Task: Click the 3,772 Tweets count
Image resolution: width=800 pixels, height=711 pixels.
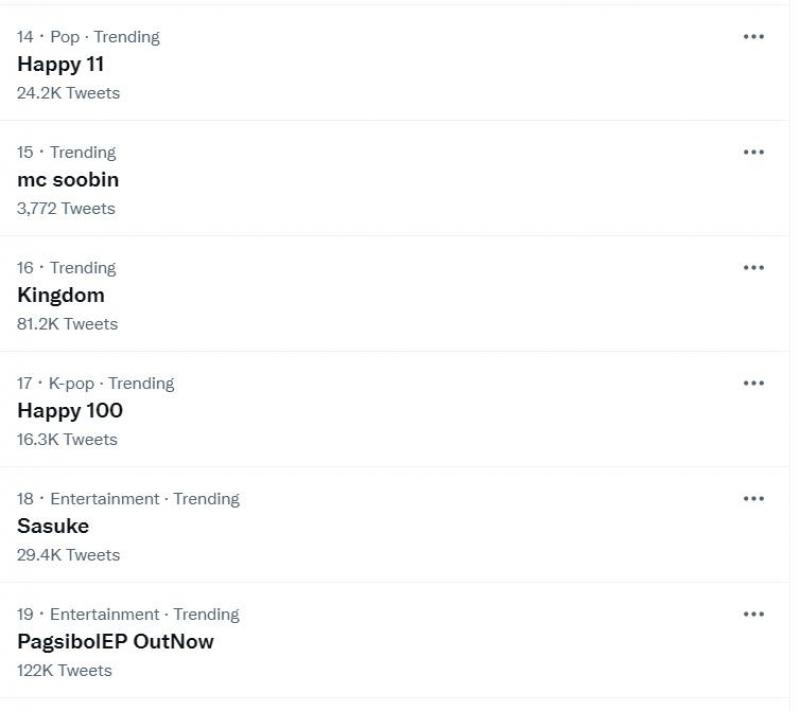Action: tap(66, 209)
